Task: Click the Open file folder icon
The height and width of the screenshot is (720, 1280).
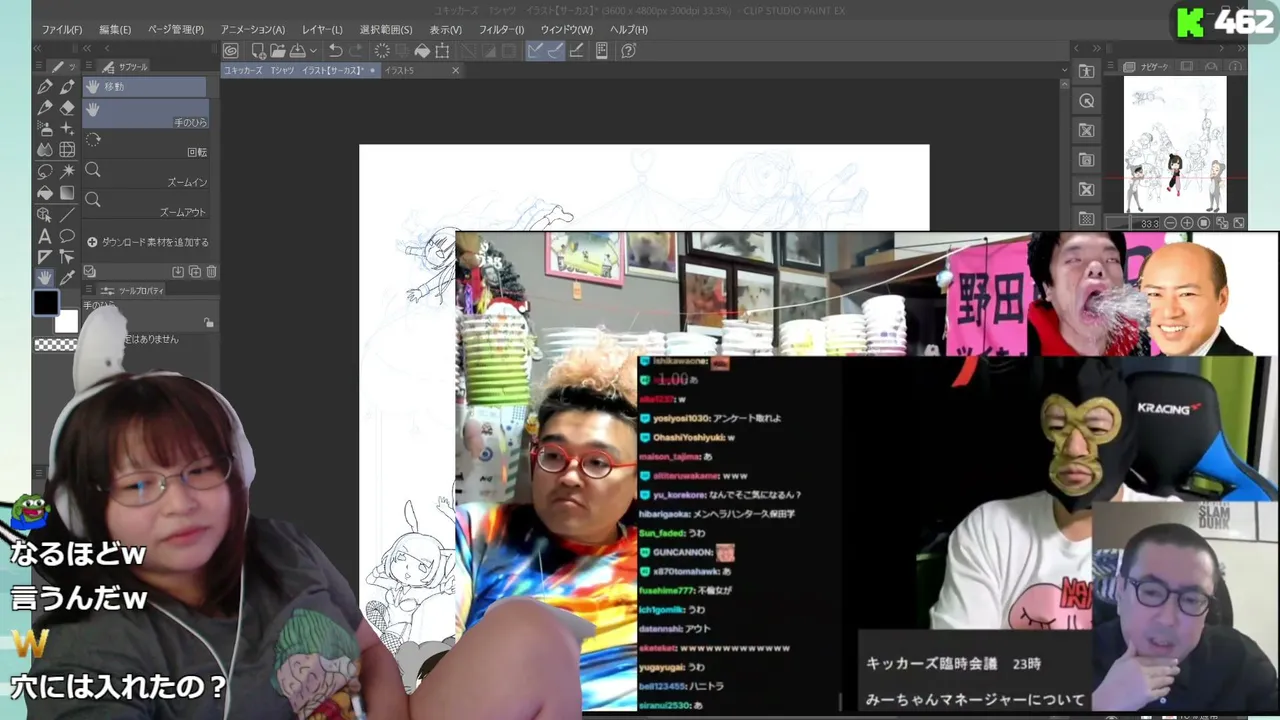Action: pyautogui.click(x=277, y=51)
